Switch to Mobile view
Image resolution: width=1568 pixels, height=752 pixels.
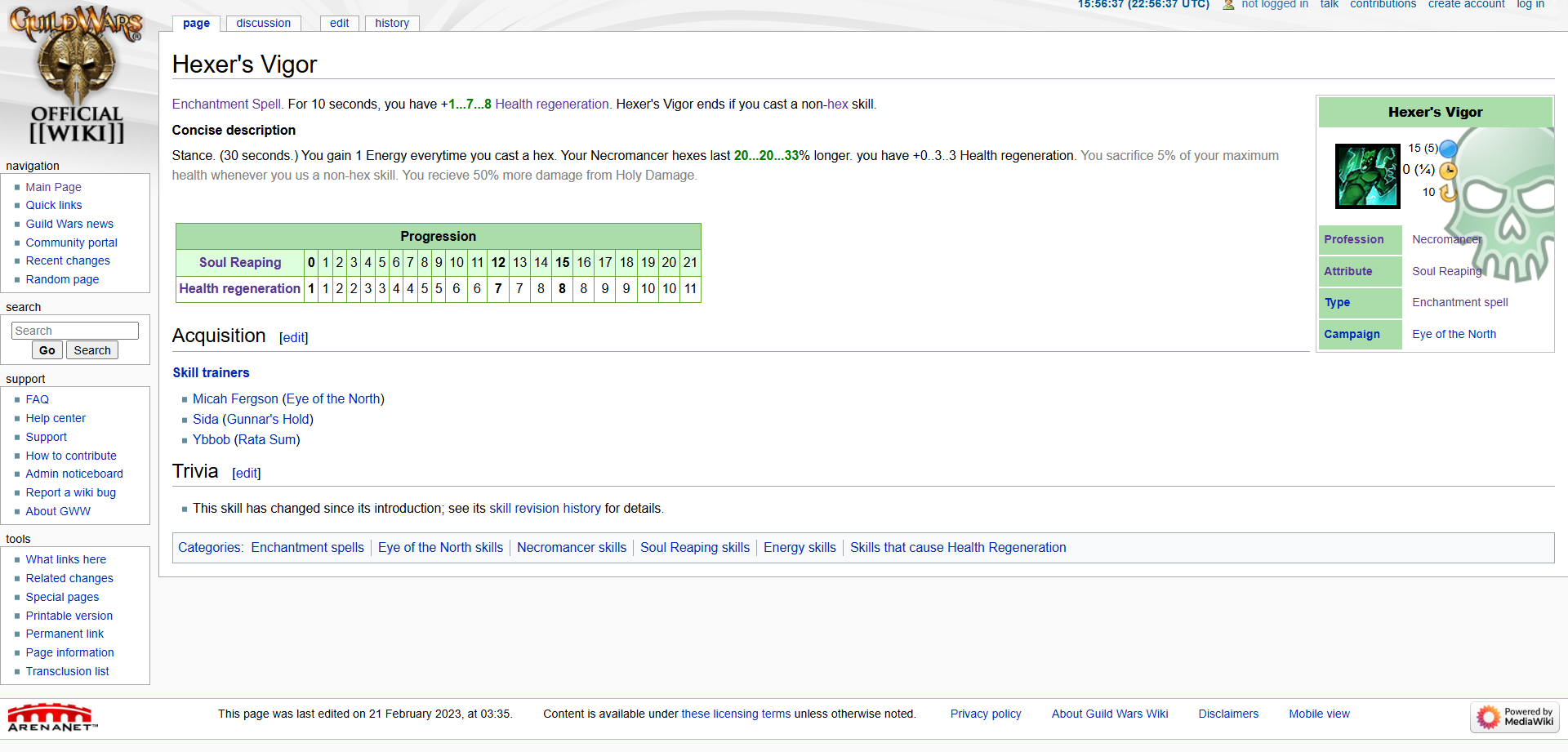[1319, 714]
